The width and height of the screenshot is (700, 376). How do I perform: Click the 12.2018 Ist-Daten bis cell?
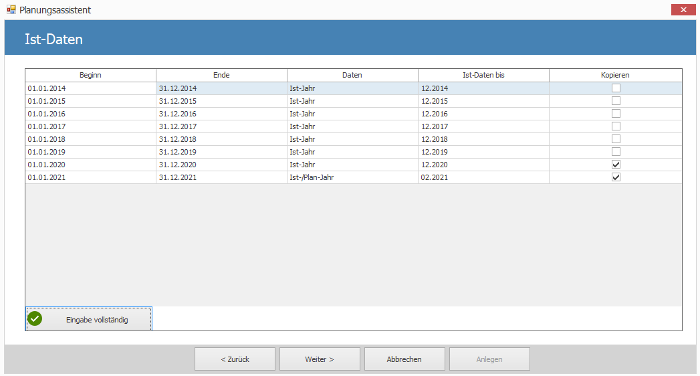click(x=483, y=139)
